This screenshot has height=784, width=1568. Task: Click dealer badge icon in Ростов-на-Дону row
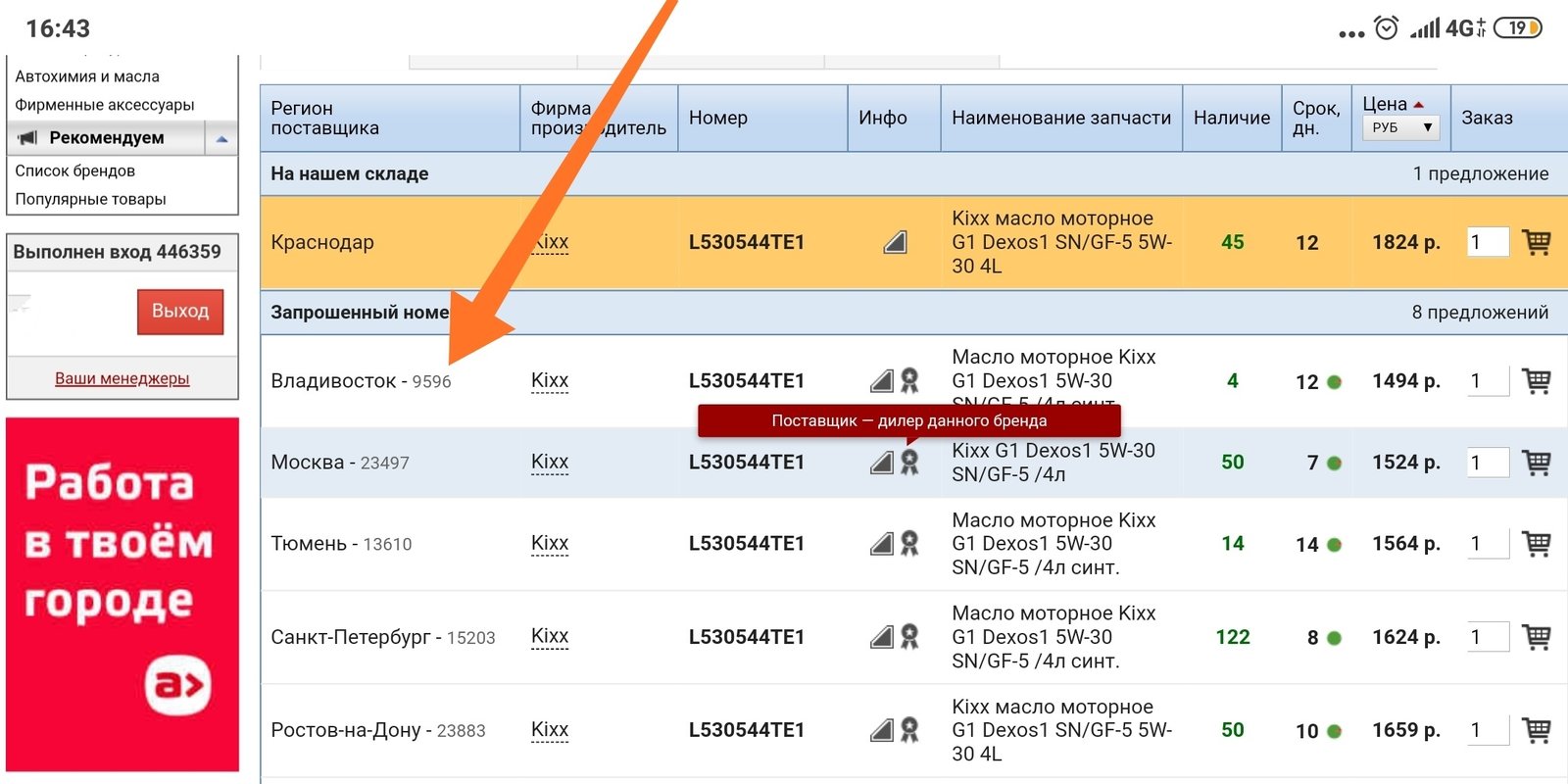(909, 730)
